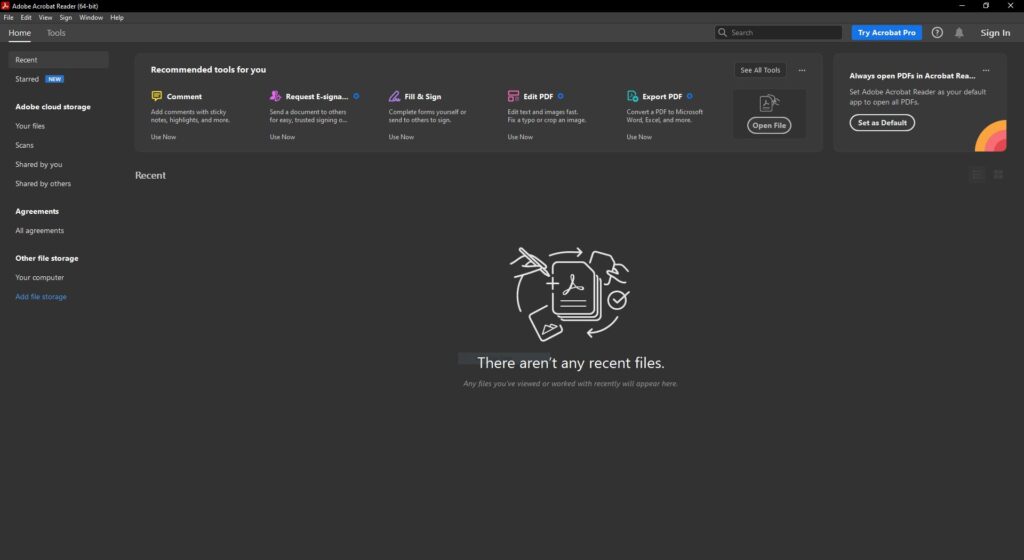Click the Comment tool title

tap(184, 97)
